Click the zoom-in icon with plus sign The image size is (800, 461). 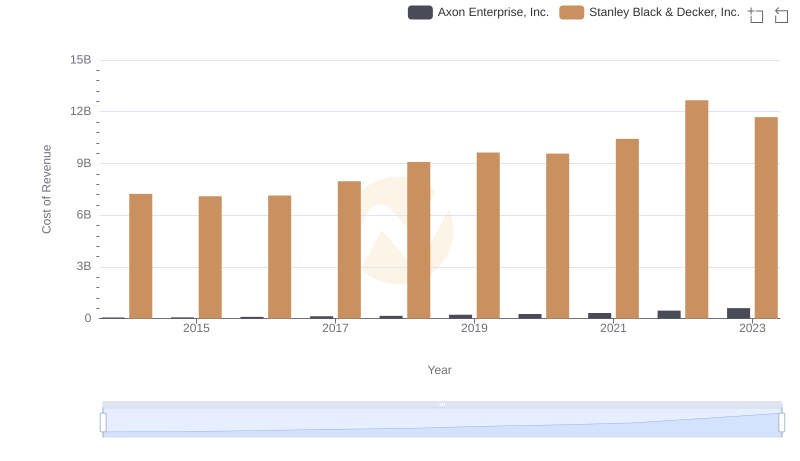pyautogui.click(x=756, y=15)
